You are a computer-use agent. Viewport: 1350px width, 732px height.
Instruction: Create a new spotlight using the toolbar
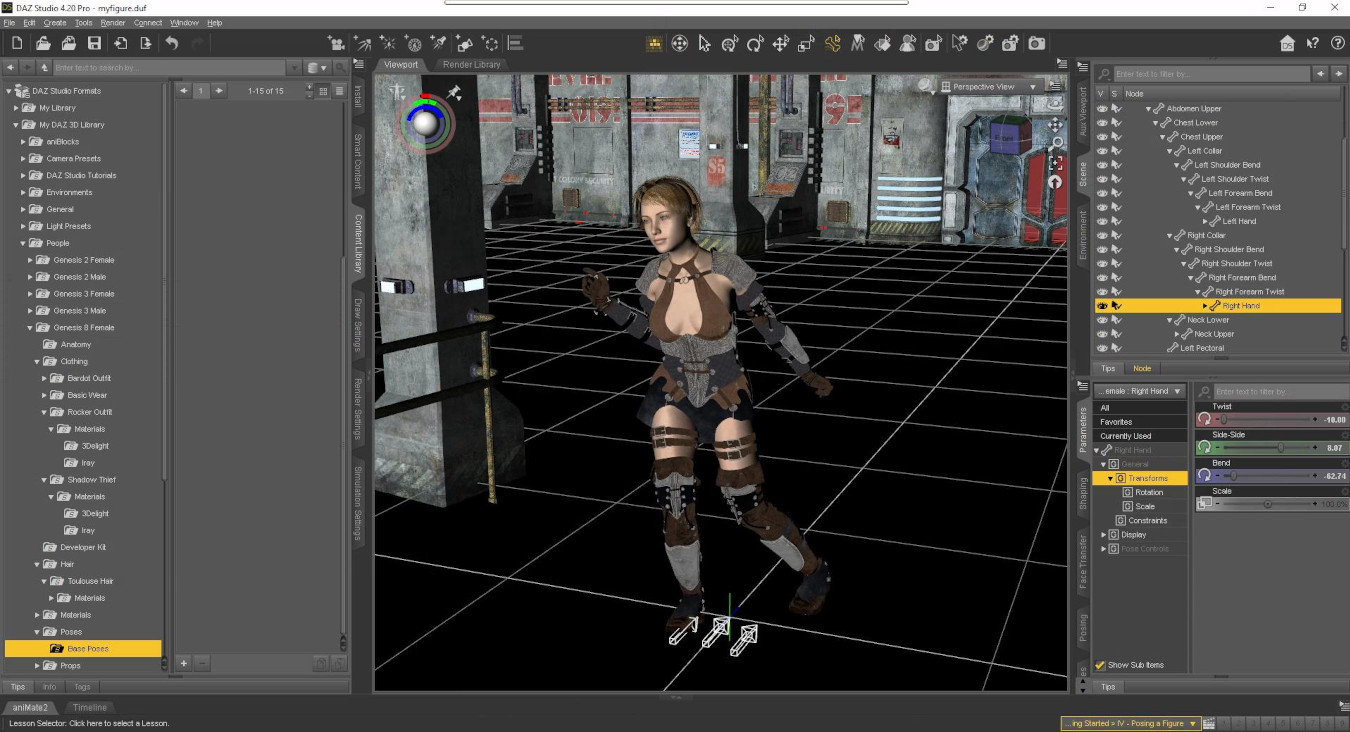(x=438, y=44)
